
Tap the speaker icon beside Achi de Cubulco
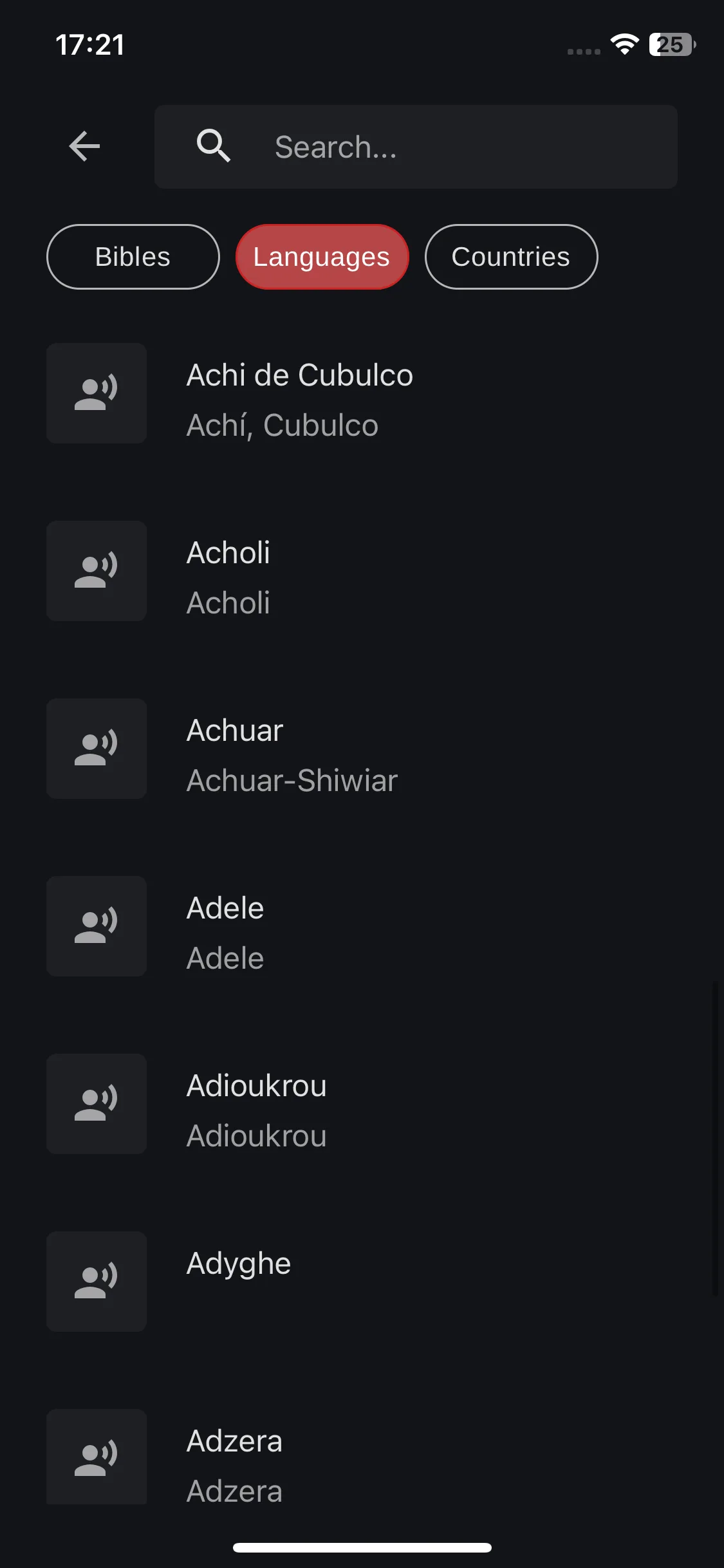(x=97, y=393)
